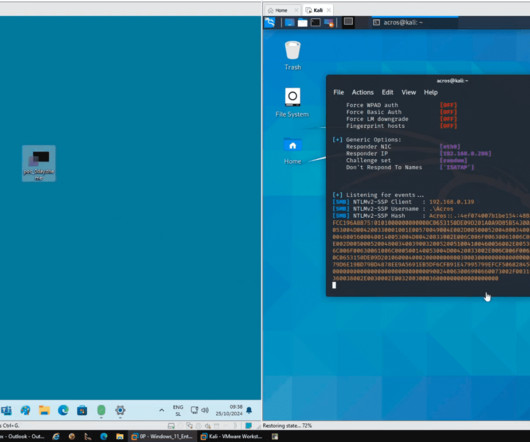Click the 'Fingerprint hosts' line

401,126
